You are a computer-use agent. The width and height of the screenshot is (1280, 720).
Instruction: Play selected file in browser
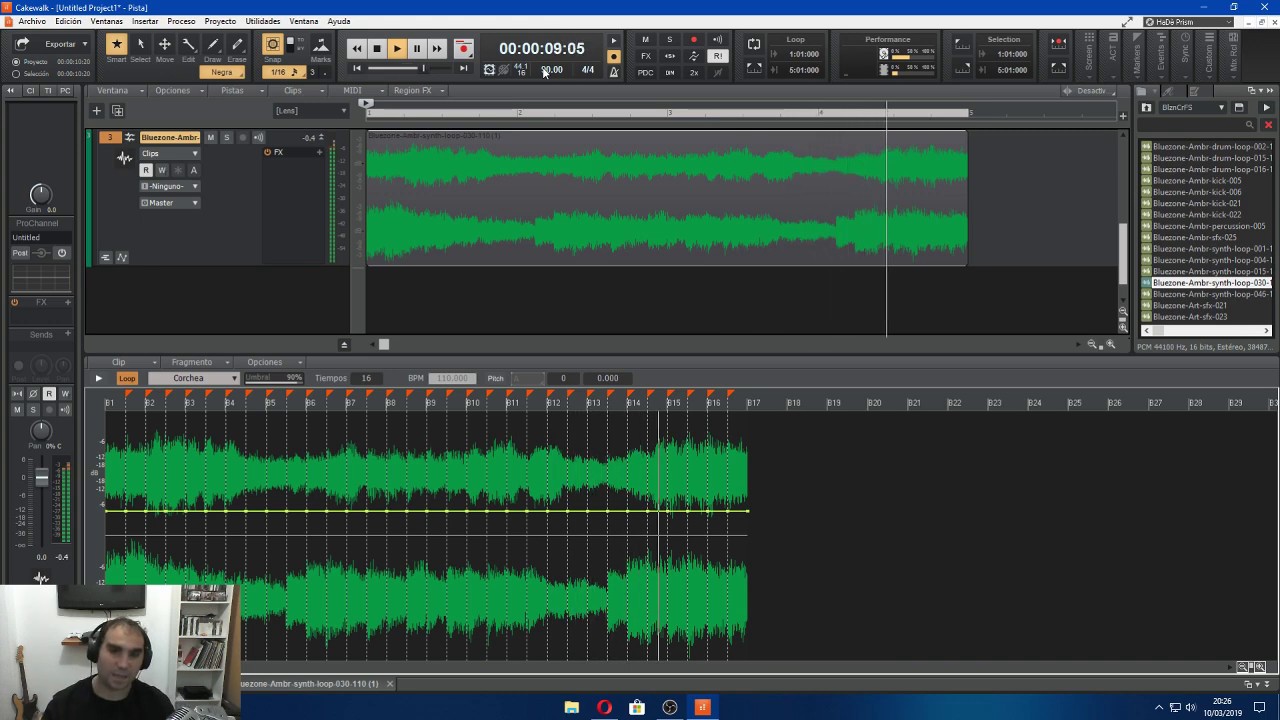[x=1266, y=108]
